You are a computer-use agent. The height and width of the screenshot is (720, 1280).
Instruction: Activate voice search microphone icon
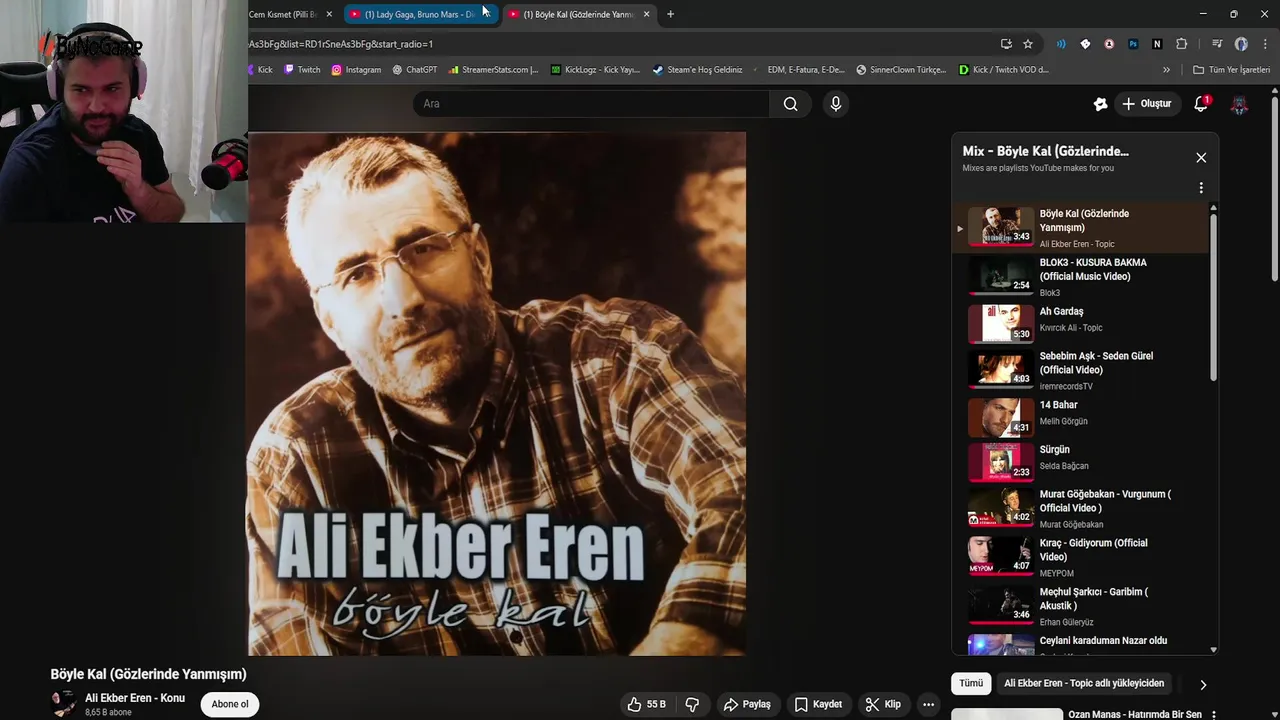pos(836,104)
